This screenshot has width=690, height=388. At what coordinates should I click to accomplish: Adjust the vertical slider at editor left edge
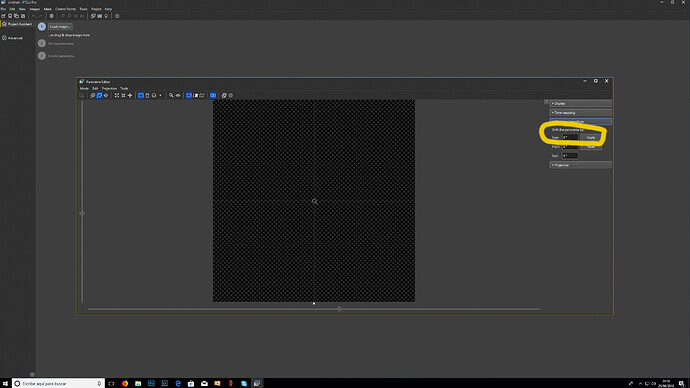[x=82, y=213]
